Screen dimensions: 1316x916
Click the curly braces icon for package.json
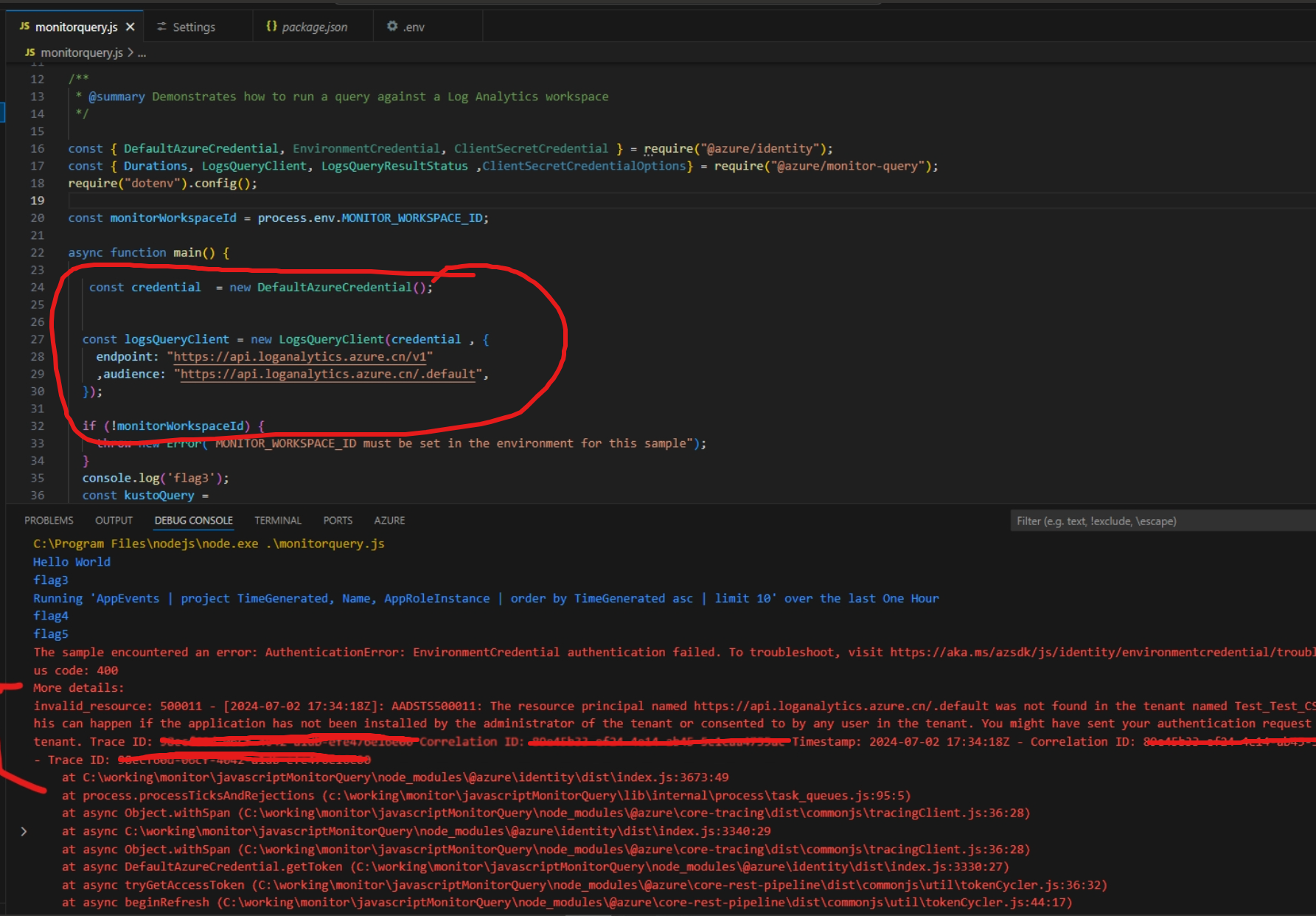[x=271, y=27]
